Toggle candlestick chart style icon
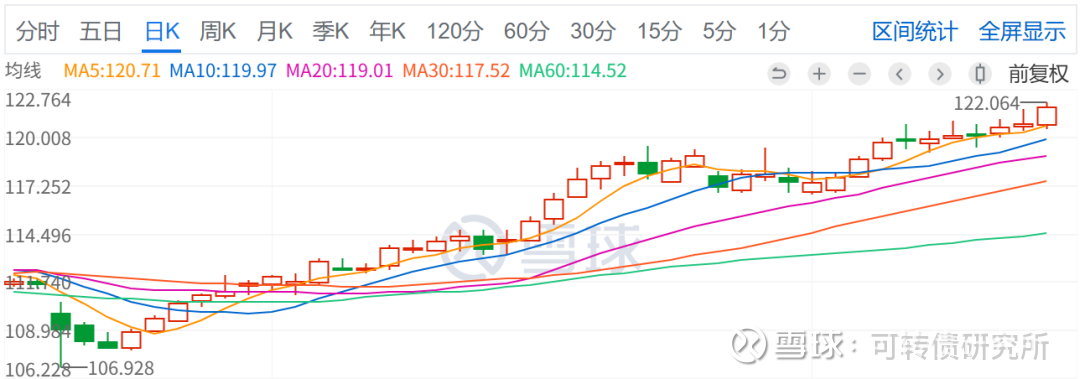This screenshot has width=1080, height=379. pos(980,73)
